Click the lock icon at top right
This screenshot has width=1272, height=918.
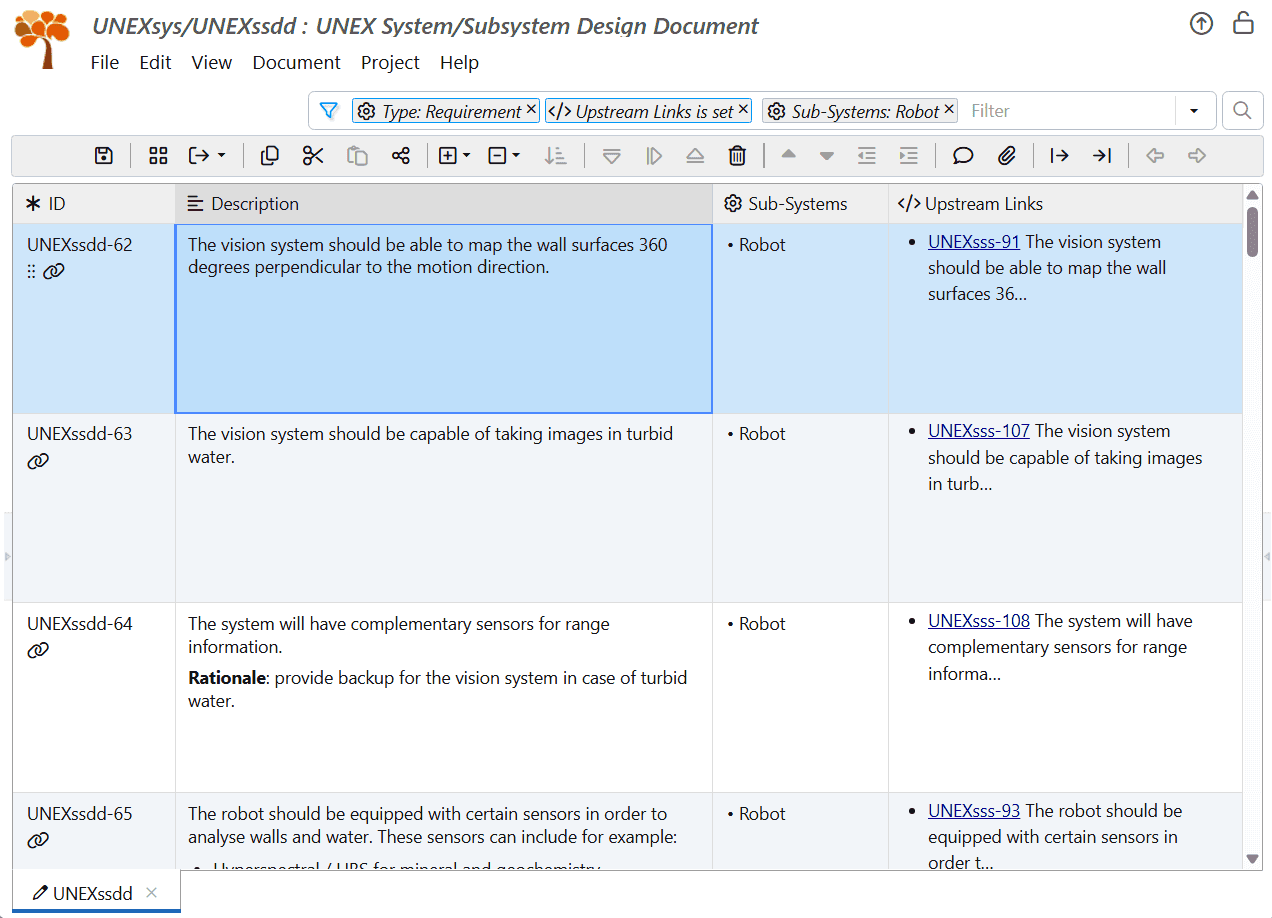coord(1243,24)
